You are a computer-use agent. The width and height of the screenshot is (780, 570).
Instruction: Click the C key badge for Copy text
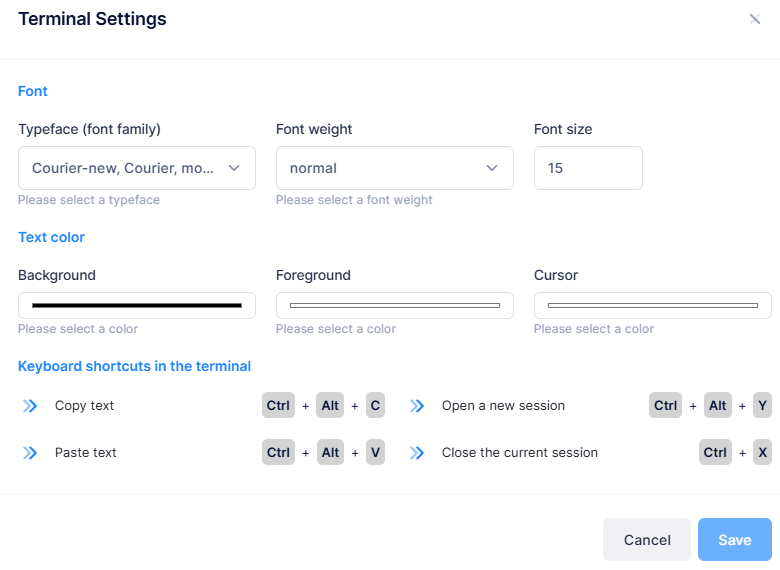pos(375,405)
